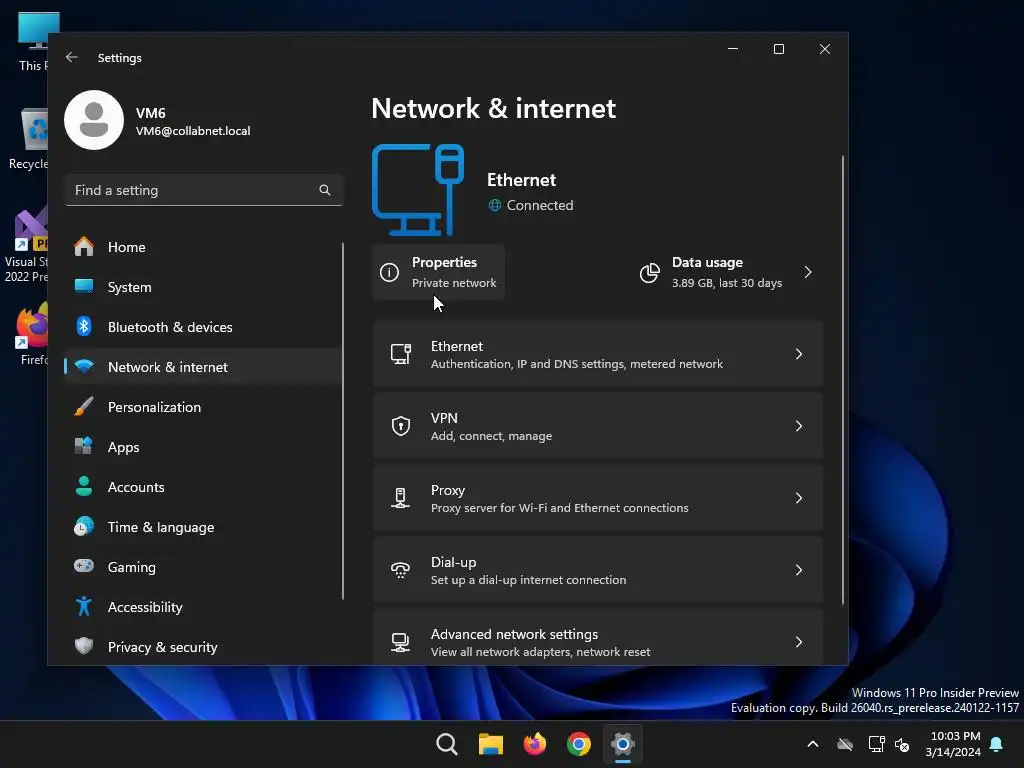Click the Privacy & security shield icon
This screenshot has height=768, width=1024.
(84, 647)
